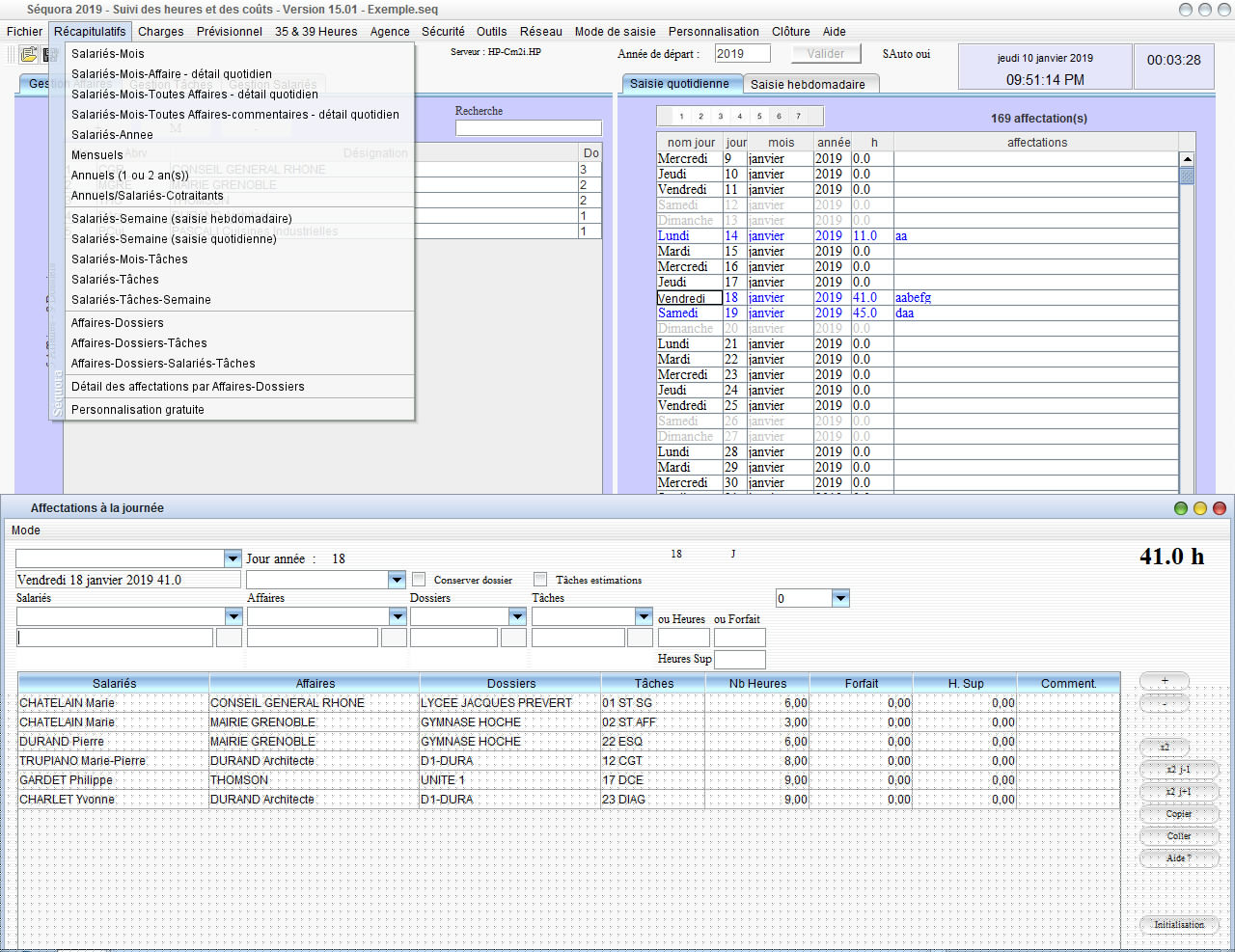Click the open folder toolbar icon
Viewport: 1235px width, 952px height.
(29, 55)
